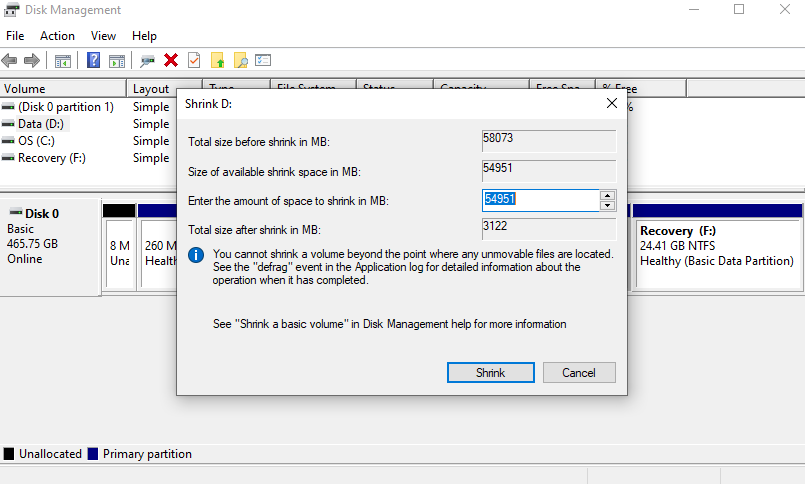Click the red X Delete icon

tap(171, 60)
